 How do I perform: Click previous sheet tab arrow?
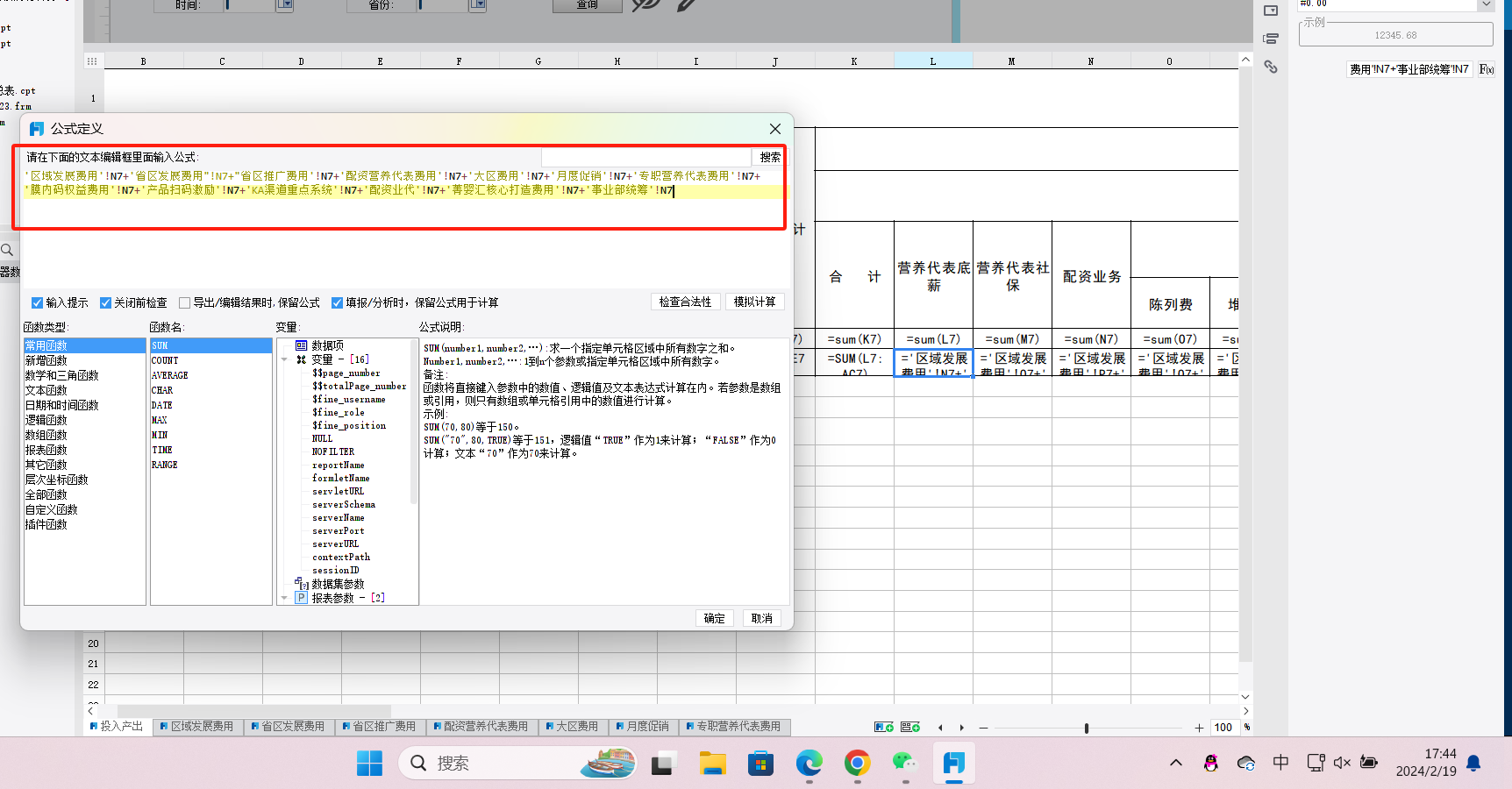940,727
